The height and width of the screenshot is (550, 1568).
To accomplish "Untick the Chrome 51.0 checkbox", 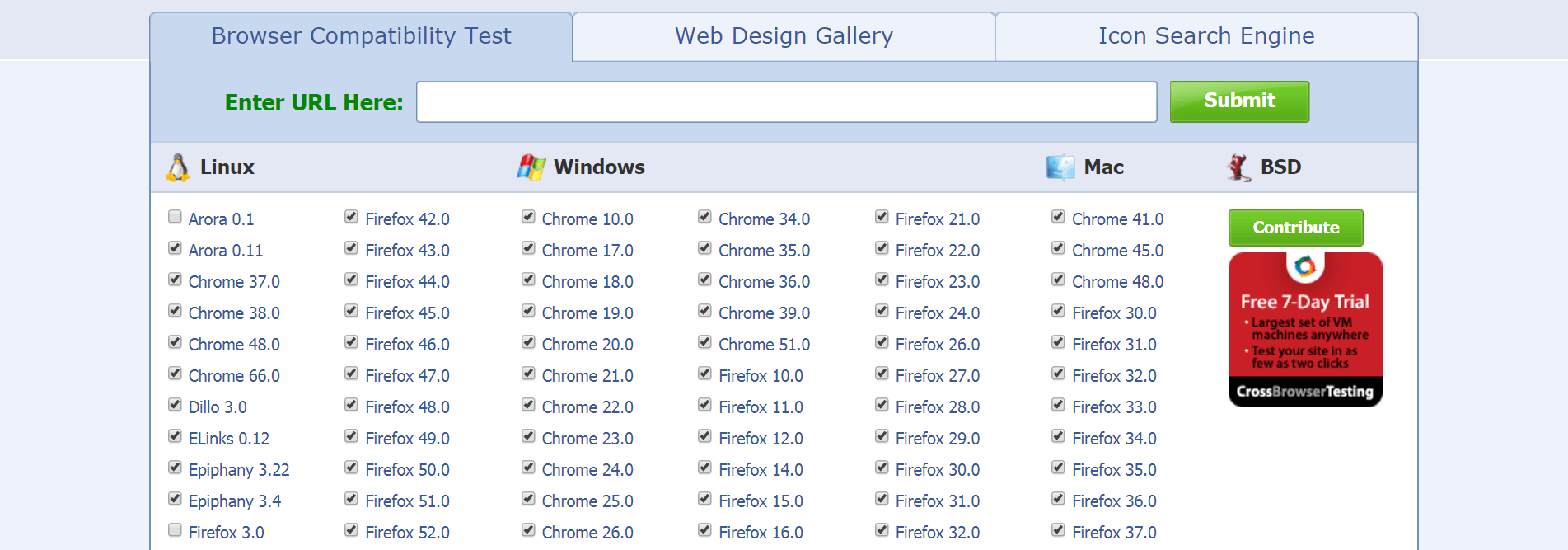I will click(x=704, y=342).
